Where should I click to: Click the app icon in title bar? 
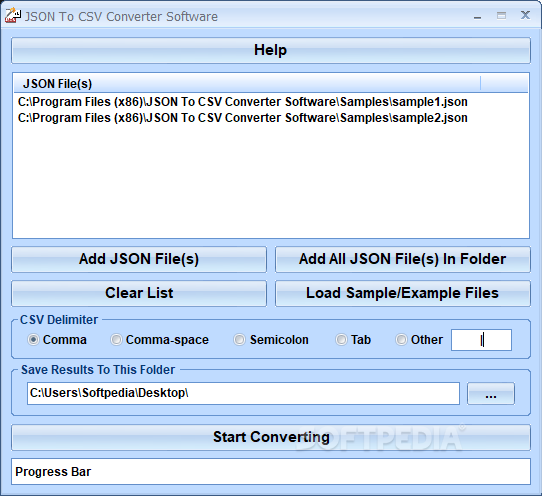point(12,16)
